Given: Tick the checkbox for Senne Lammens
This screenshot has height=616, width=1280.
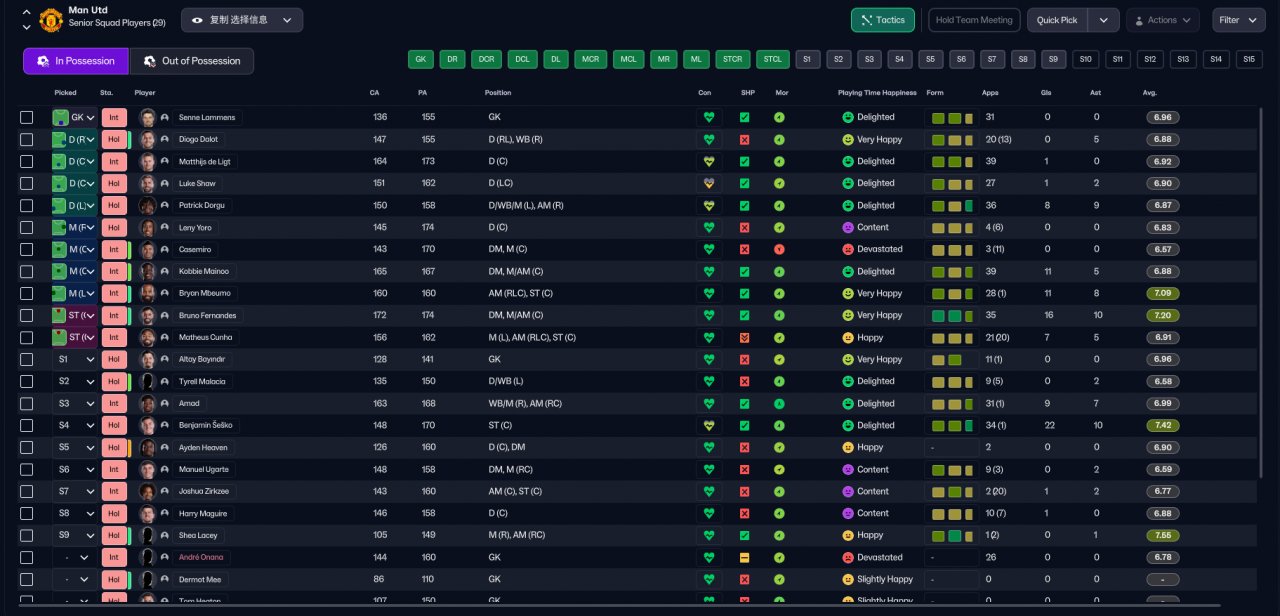Looking at the screenshot, I should point(27,117).
